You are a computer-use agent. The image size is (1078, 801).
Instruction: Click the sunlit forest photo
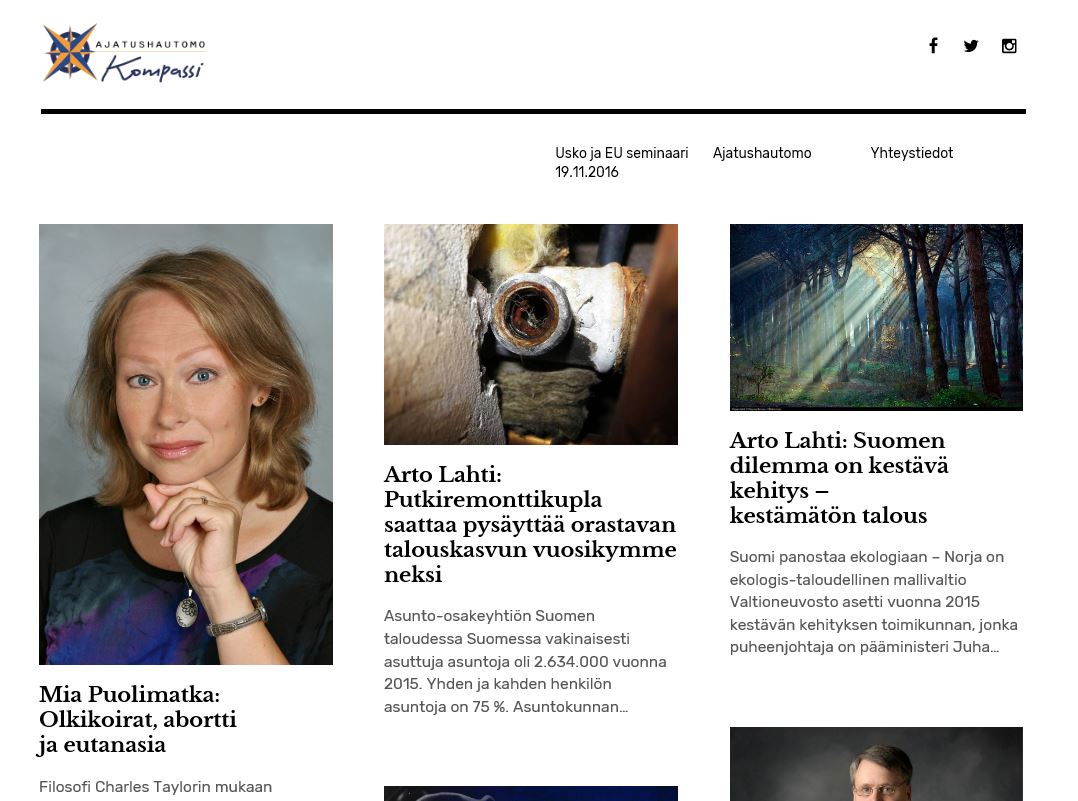876,318
